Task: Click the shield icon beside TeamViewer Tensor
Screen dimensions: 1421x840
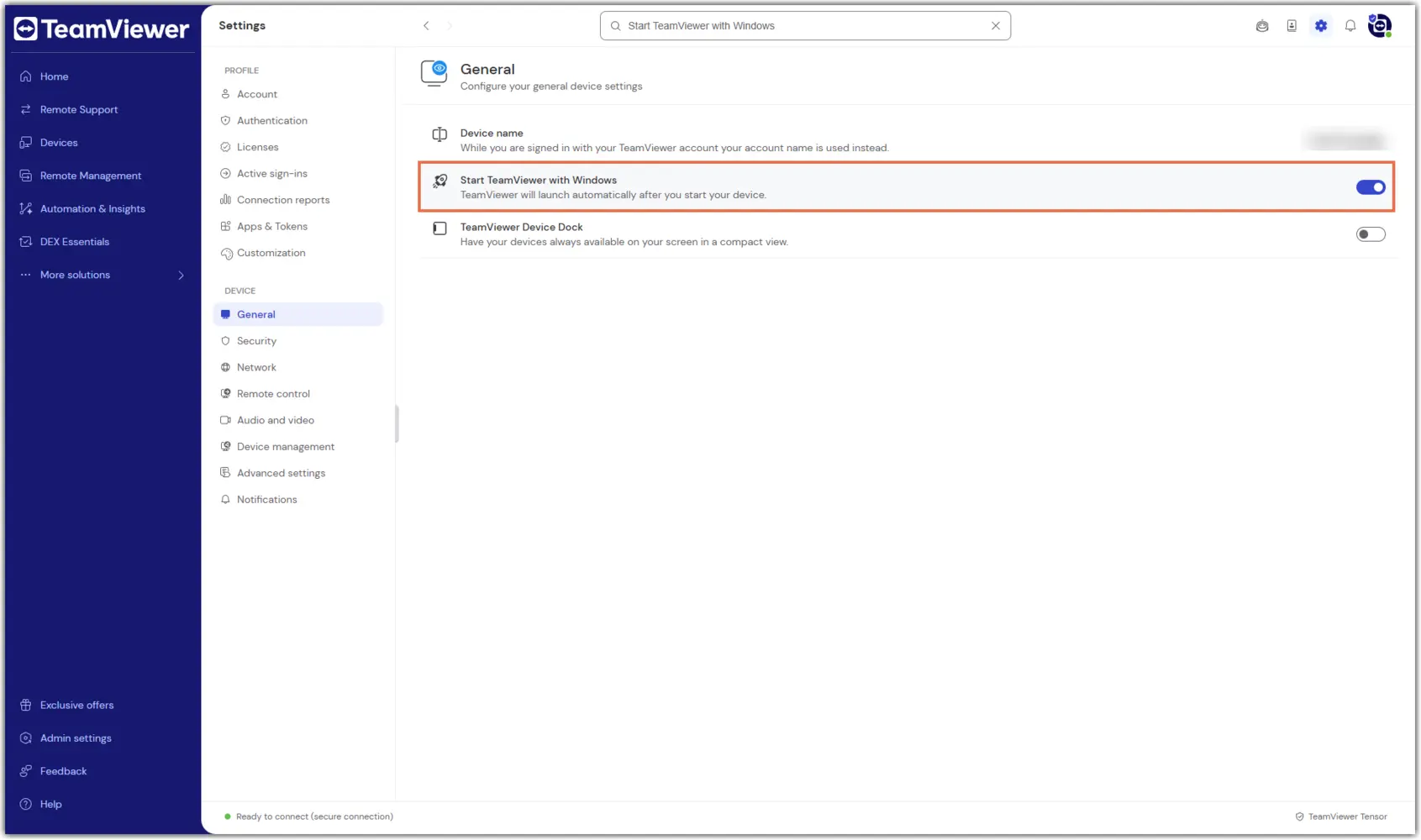Action: click(1299, 816)
